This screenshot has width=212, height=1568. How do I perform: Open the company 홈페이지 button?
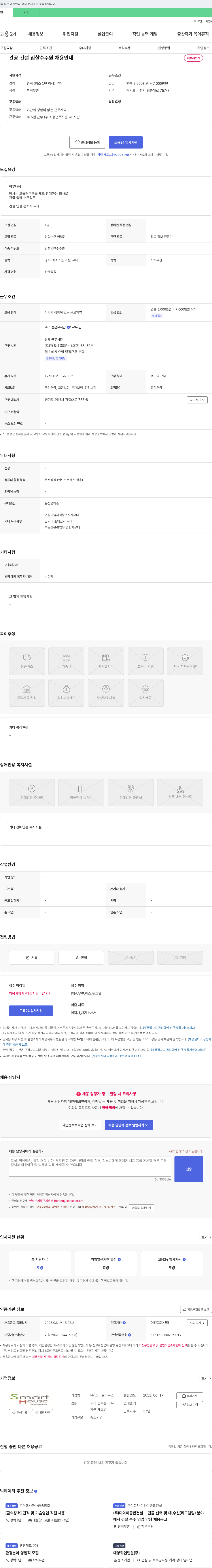pos(189,1396)
